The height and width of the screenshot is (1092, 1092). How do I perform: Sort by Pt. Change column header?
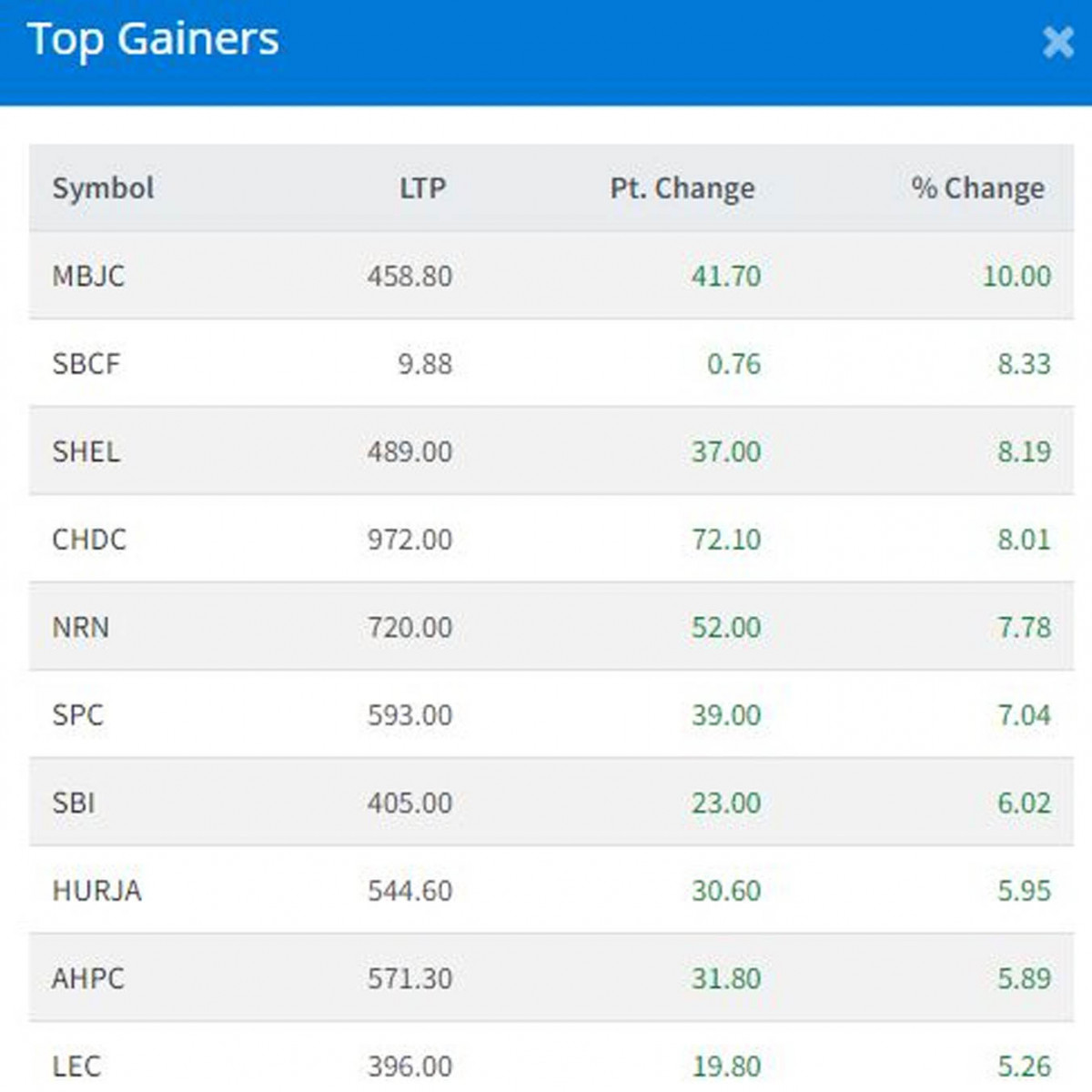tap(682, 188)
